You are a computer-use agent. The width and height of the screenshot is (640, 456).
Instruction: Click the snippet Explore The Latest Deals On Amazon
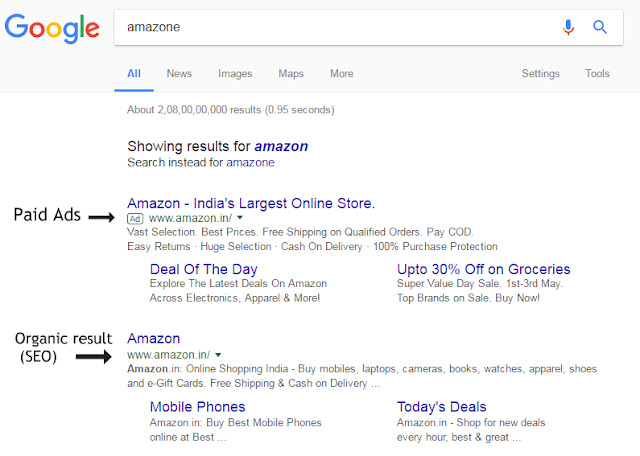238,283
